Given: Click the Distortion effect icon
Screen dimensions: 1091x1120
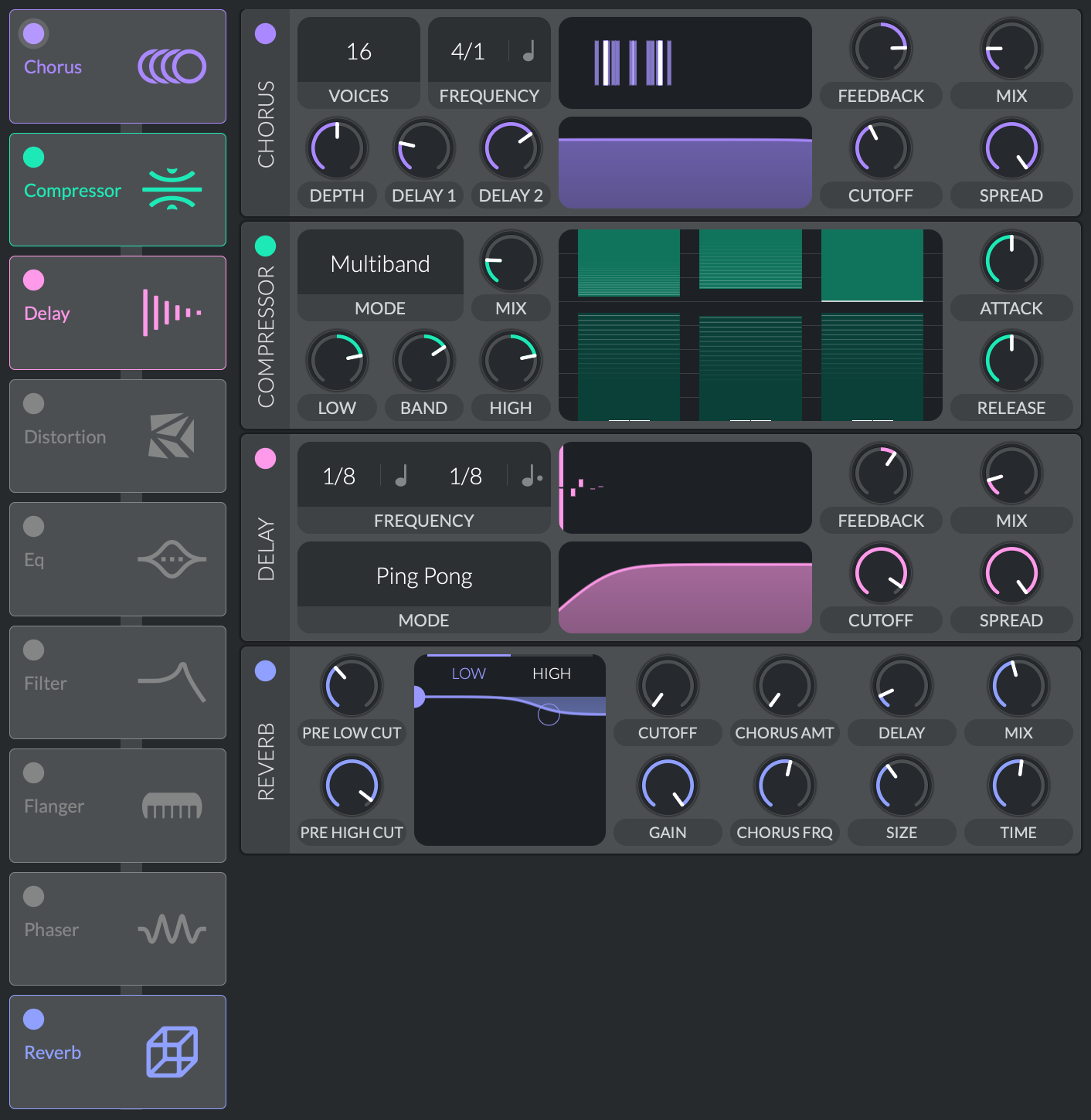Looking at the screenshot, I should (x=172, y=436).
